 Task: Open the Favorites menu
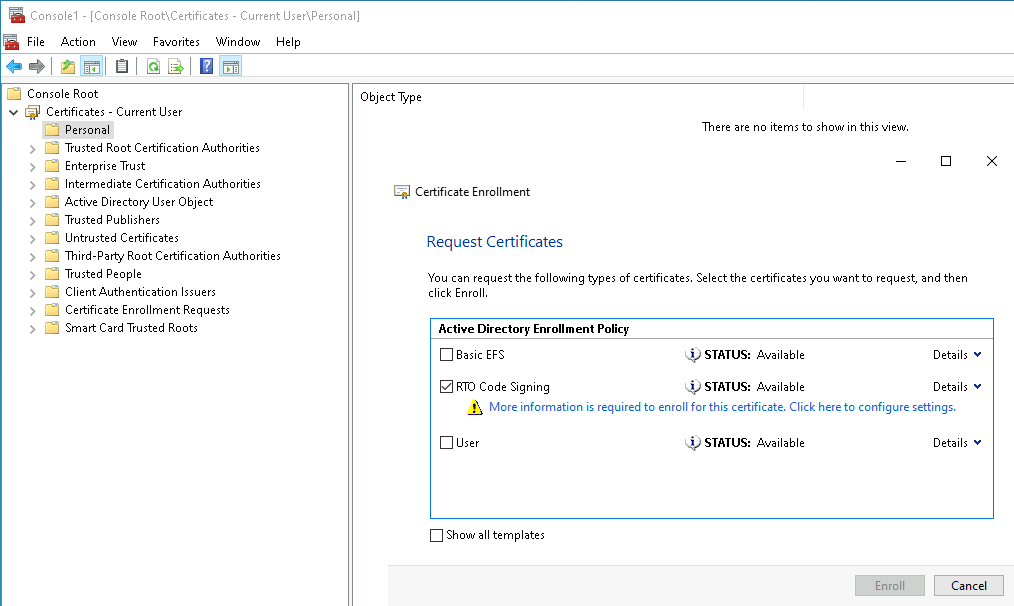[x=176, y=42]
